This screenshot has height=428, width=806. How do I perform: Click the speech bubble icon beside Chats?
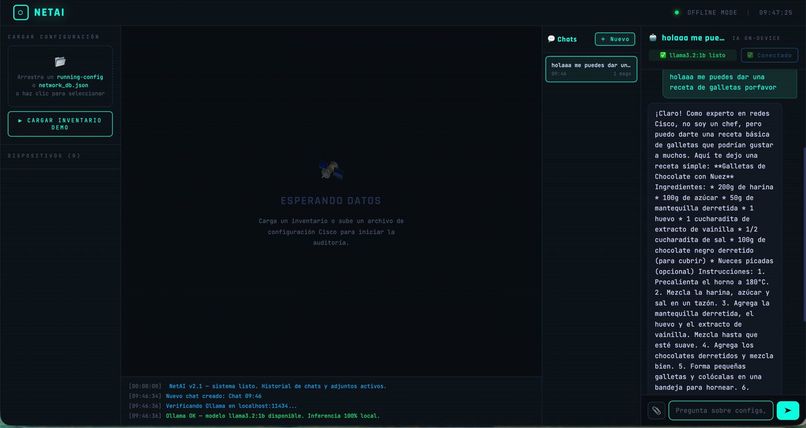tap(551, 39)
